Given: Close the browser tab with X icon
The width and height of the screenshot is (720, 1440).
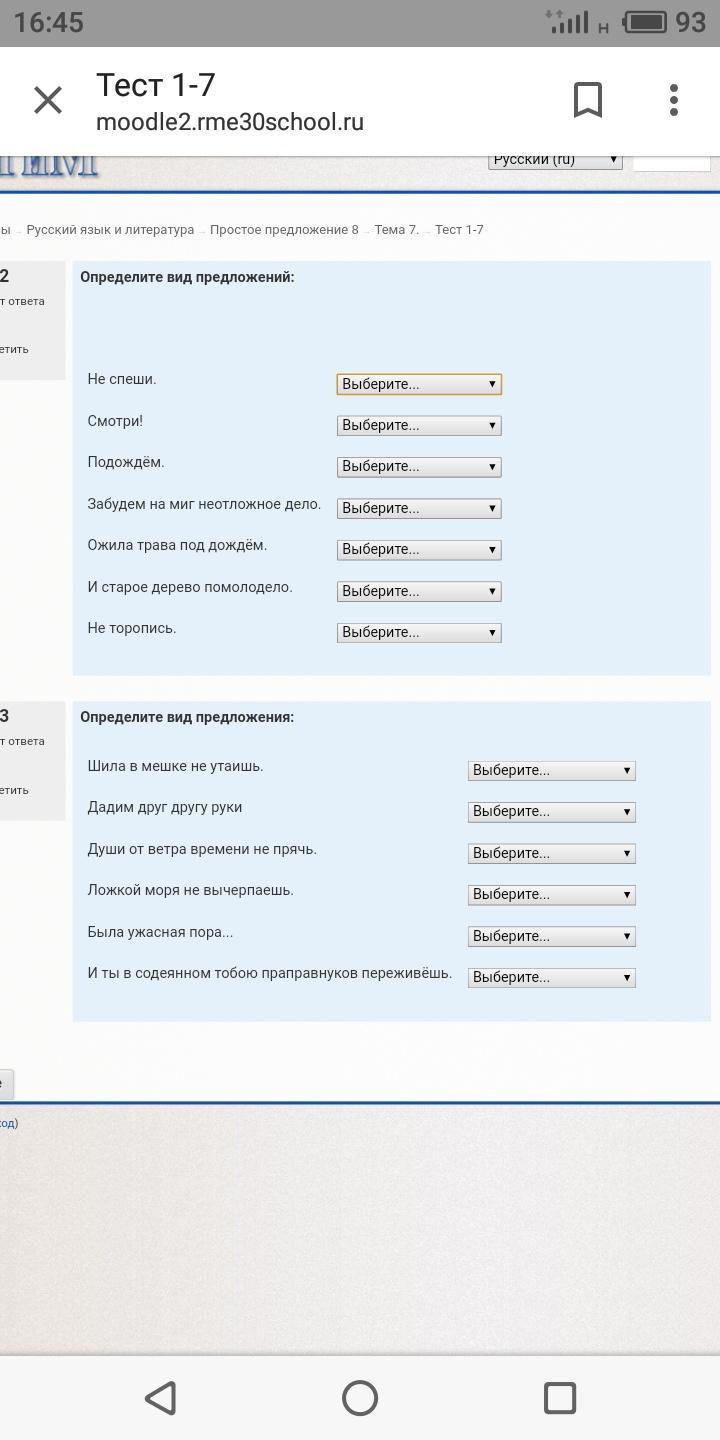Looking at the screenshot, I should (48, 100).
